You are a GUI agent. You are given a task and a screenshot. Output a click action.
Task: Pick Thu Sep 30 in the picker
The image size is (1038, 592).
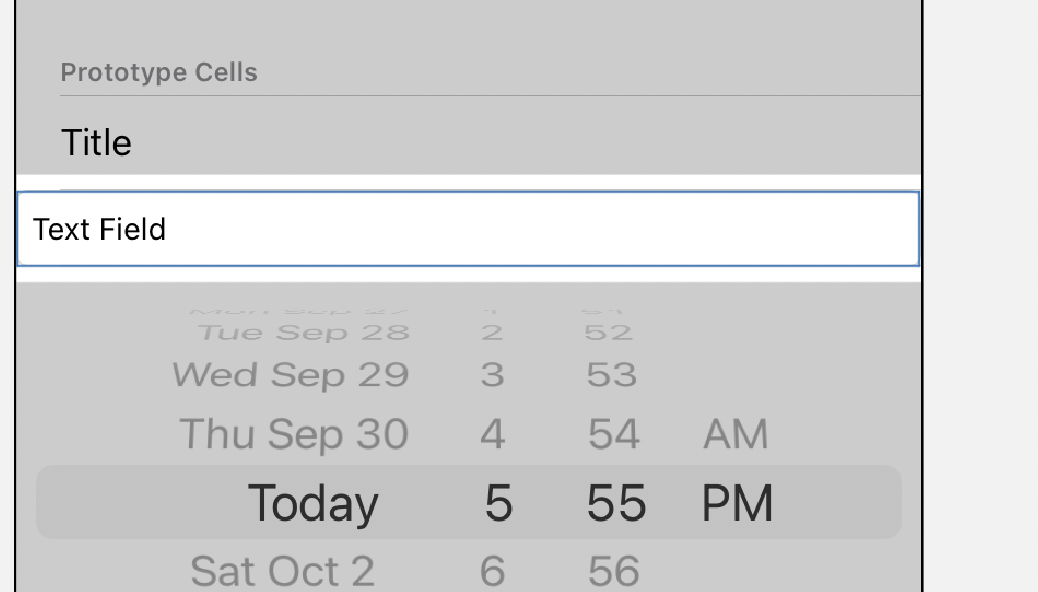pyautogui.click(x=293, y=435)
